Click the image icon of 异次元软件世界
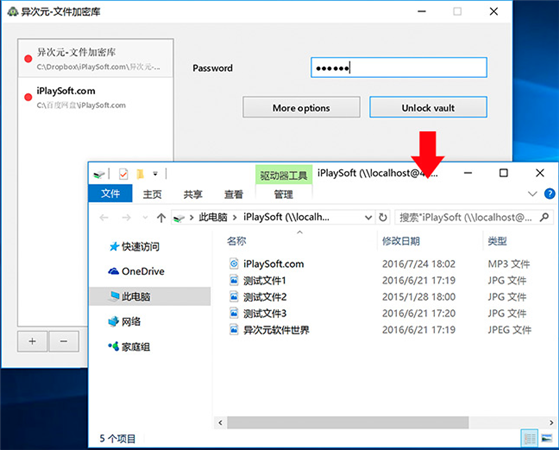559x450 pixels. 234,329
